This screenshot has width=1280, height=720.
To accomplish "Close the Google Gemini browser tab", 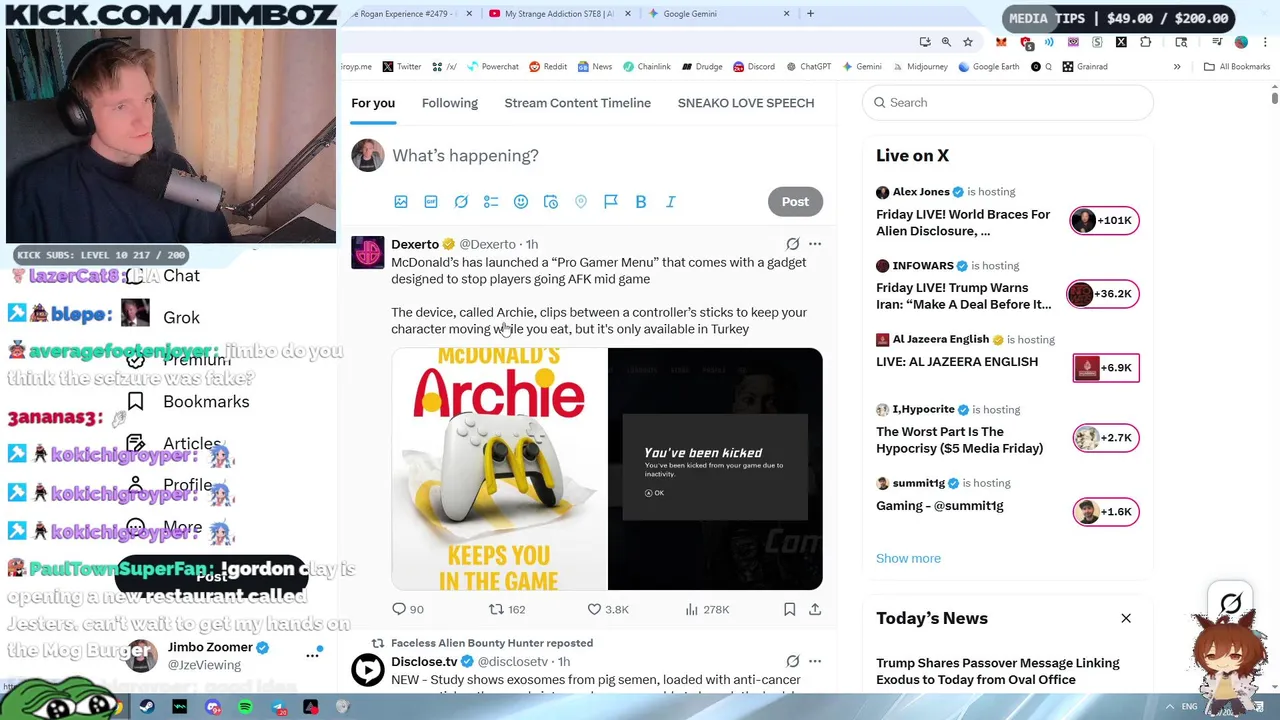I will click(786, 14).
